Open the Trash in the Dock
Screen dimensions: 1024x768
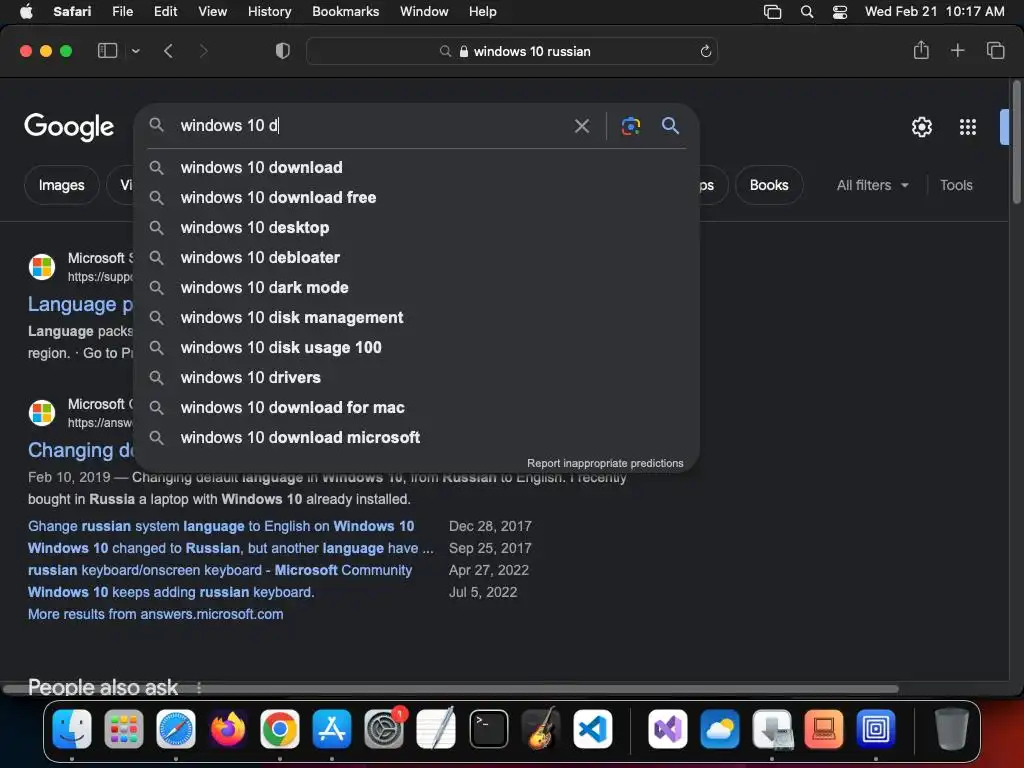point(952,729)
